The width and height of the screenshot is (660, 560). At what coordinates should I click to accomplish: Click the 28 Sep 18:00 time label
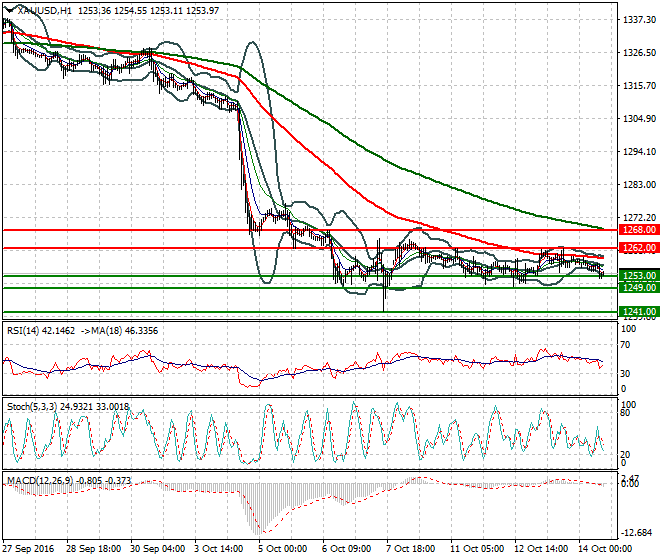click(x=93, y=549)
